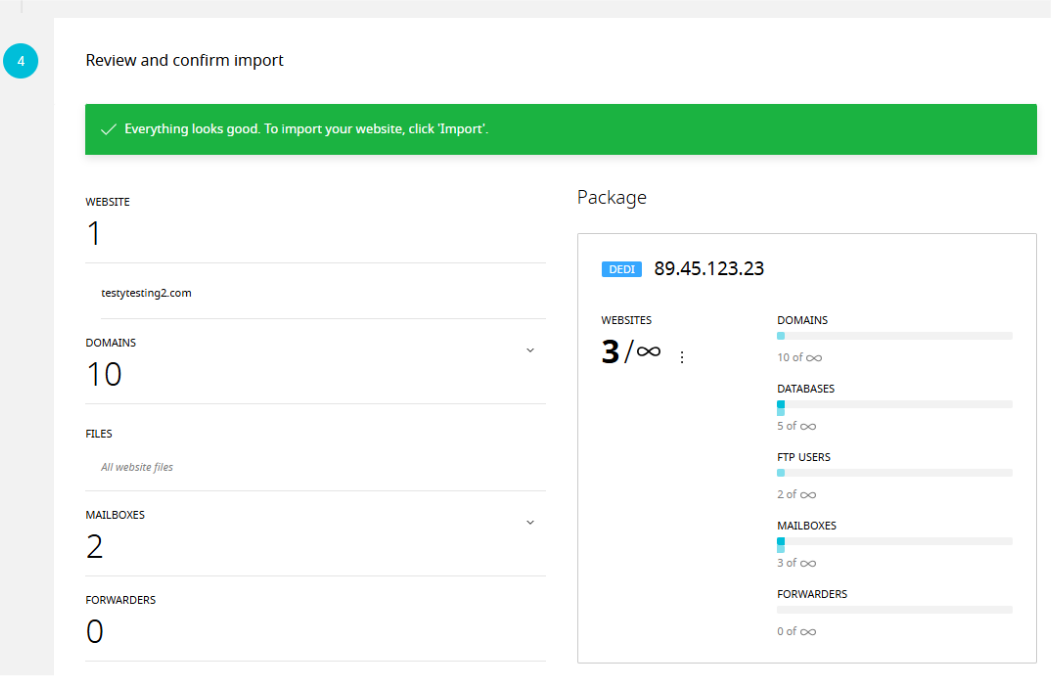The height and width of the screenshot is (676, 1053).
Task: Open the websites three-dot menu
Action: pyautogui.click(x=682, y=357)
